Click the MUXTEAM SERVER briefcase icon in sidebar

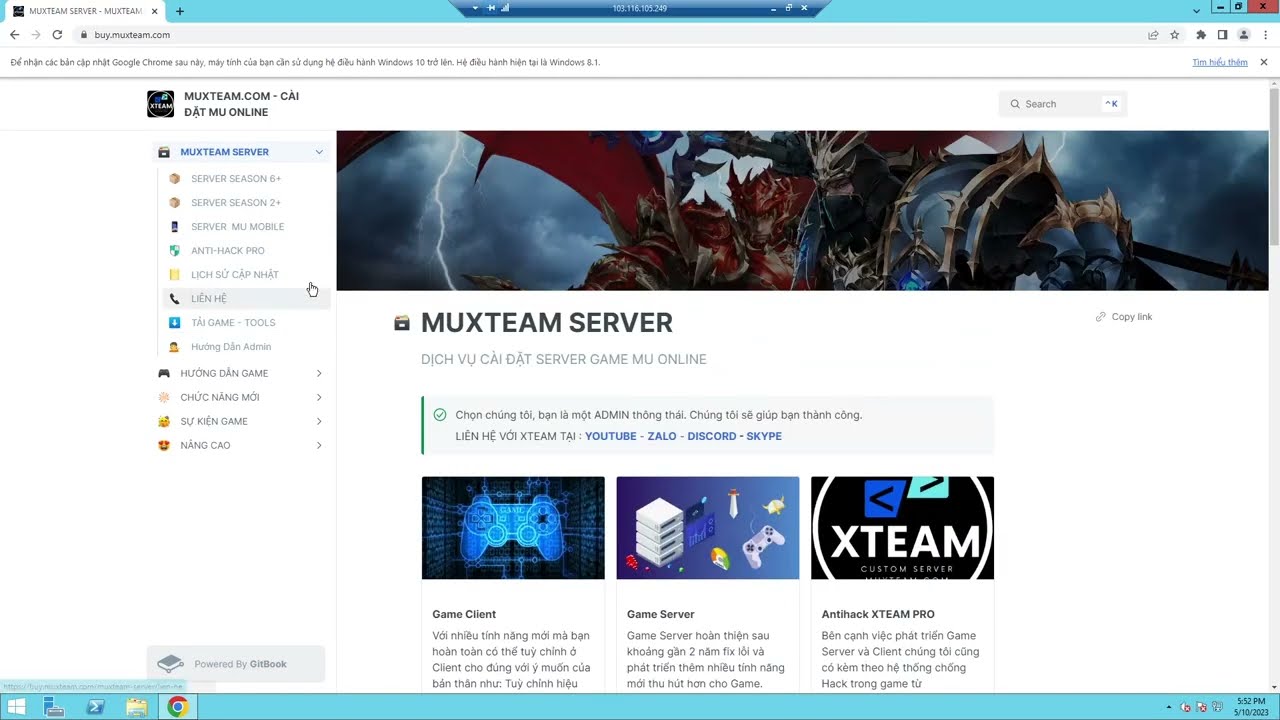(x=164, y=152)
